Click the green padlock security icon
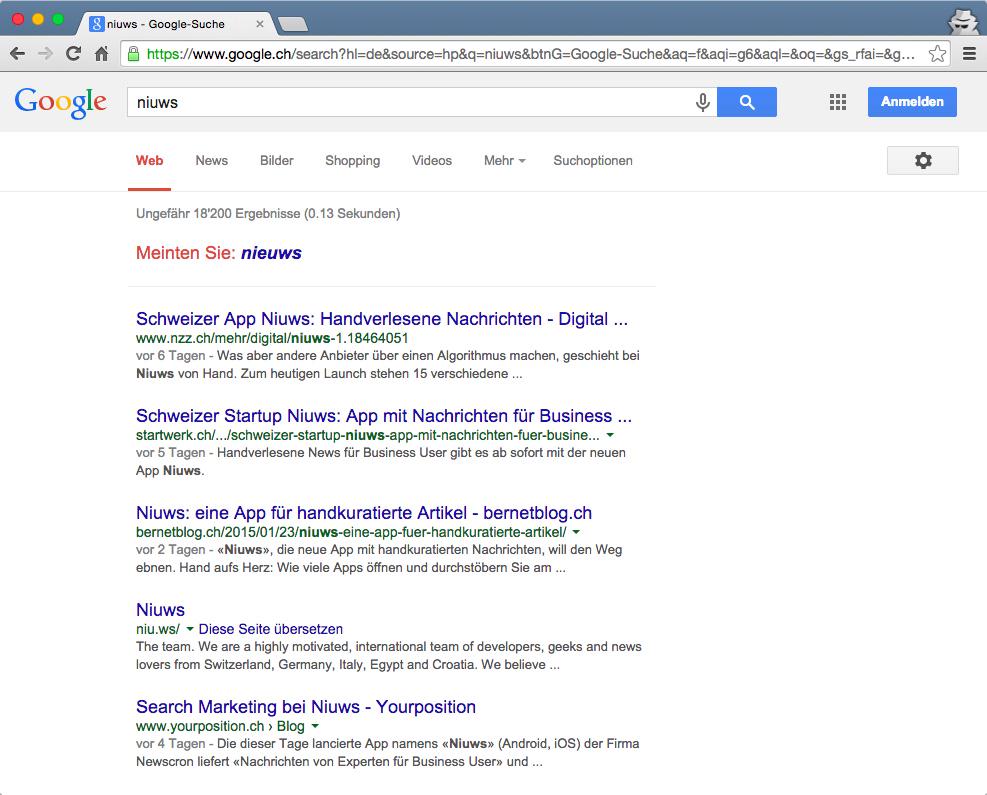This screenshot has height=795, width=987. click(133, 54)
